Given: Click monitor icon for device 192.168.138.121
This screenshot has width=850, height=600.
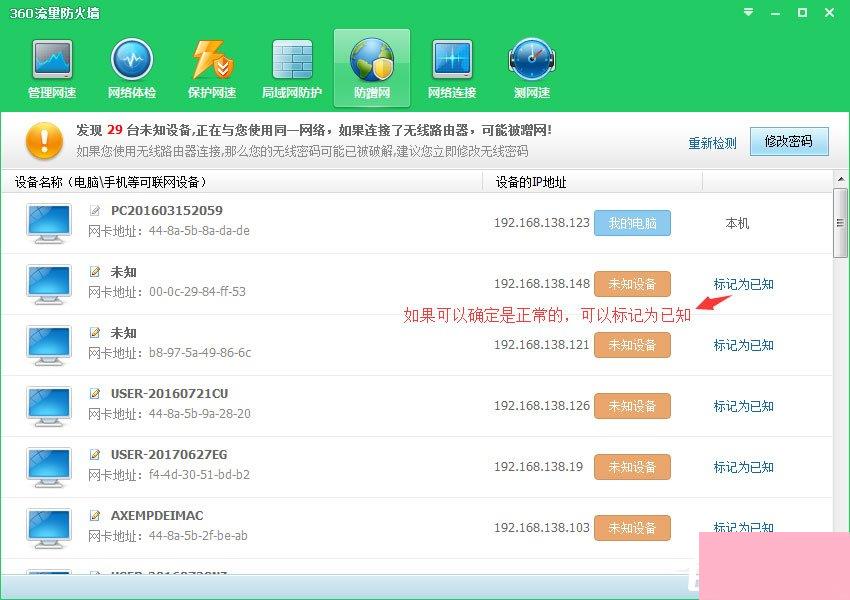Looking at the screenshot, I should coord(49,345).
